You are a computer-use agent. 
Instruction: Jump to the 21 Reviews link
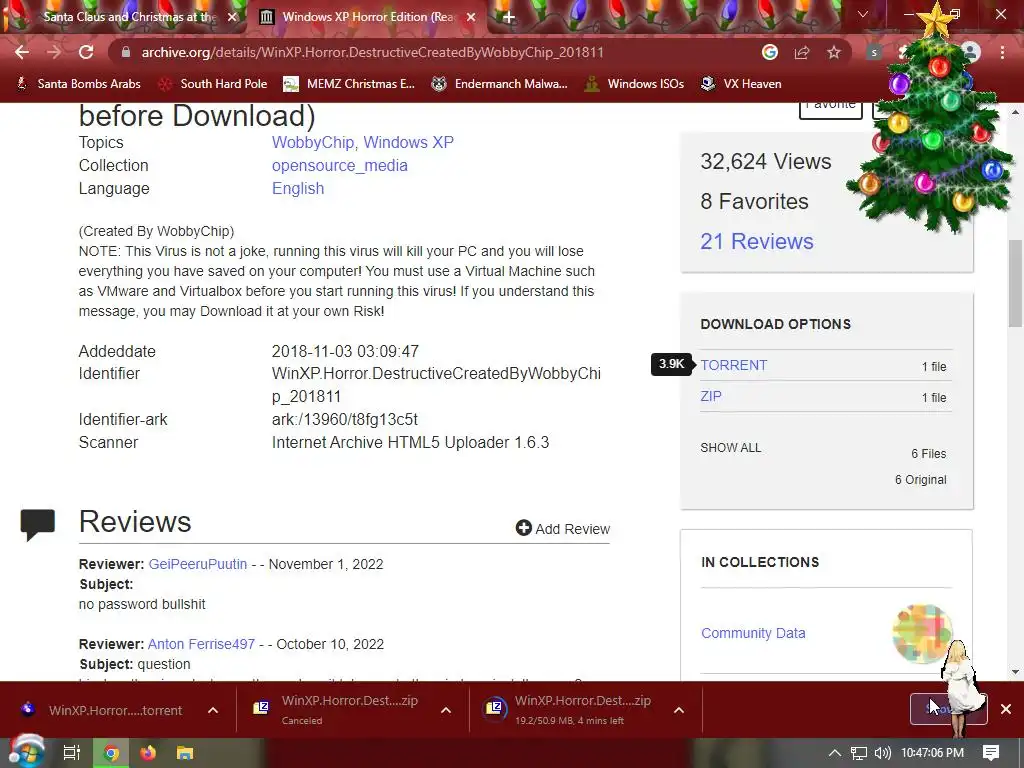[x=757, y=241]
